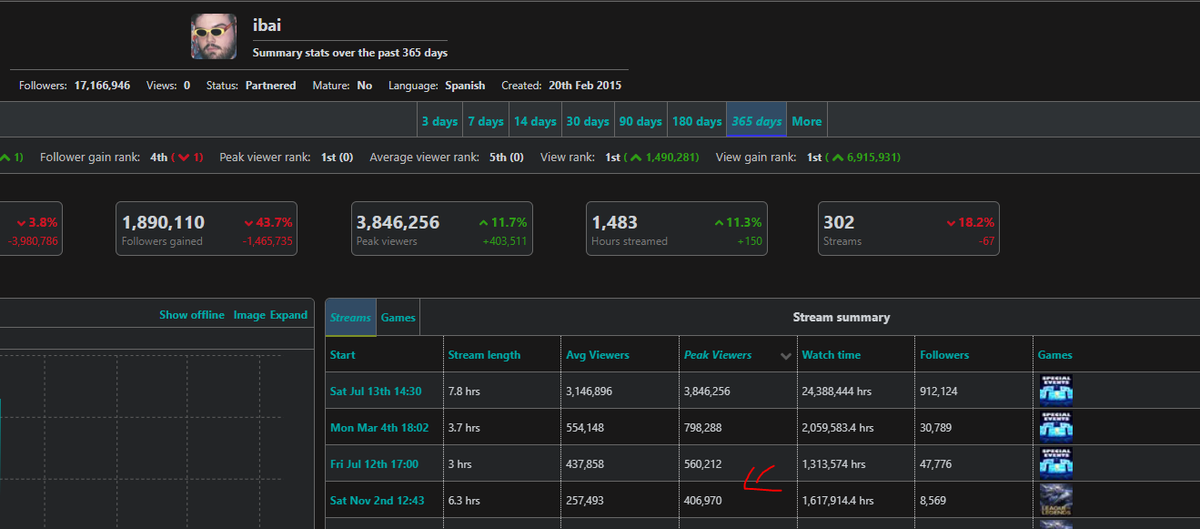Click the Average viewer rank 5th text

446,157
